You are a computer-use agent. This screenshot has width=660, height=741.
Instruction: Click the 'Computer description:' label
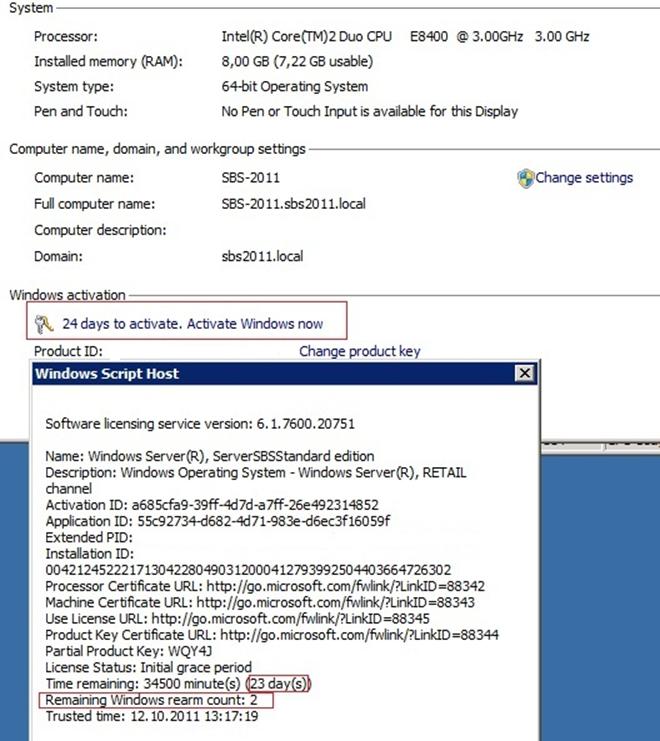click(100, 230)
